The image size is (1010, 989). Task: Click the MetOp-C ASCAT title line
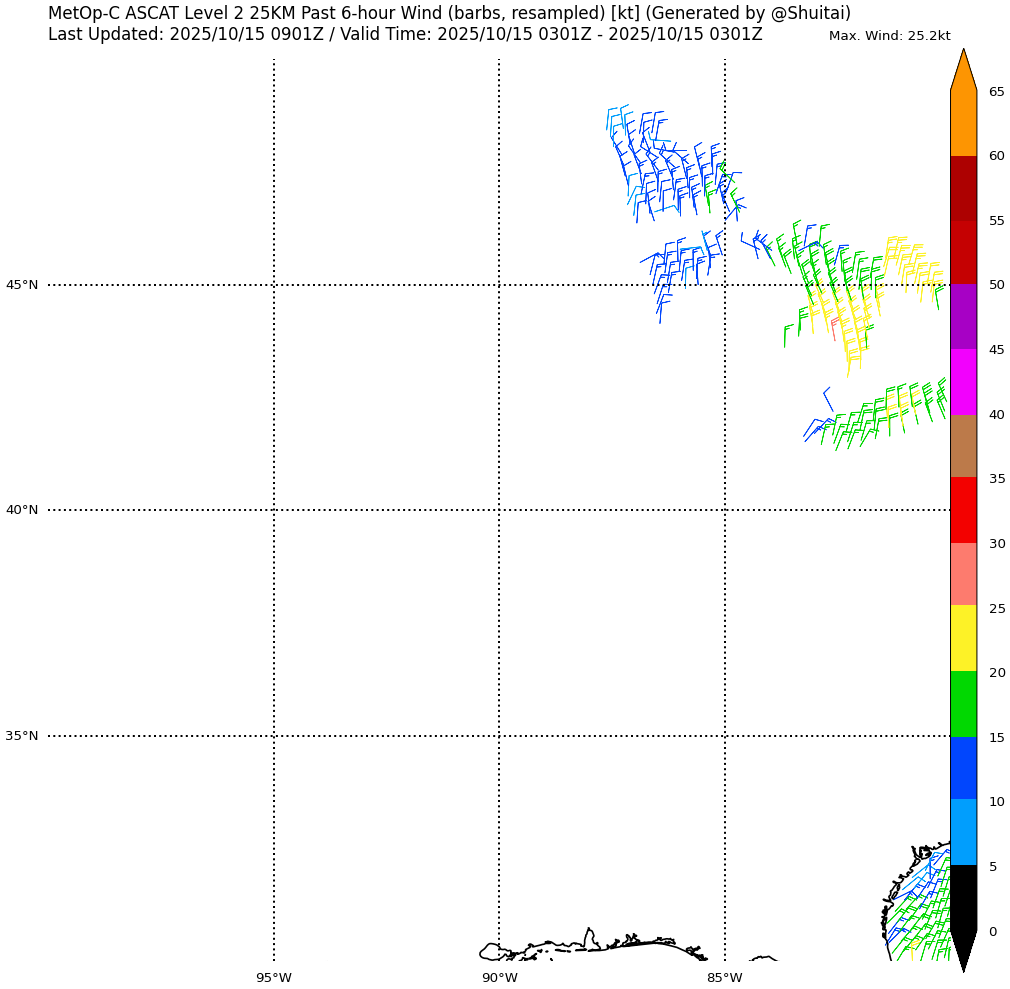tap(449, 13)
